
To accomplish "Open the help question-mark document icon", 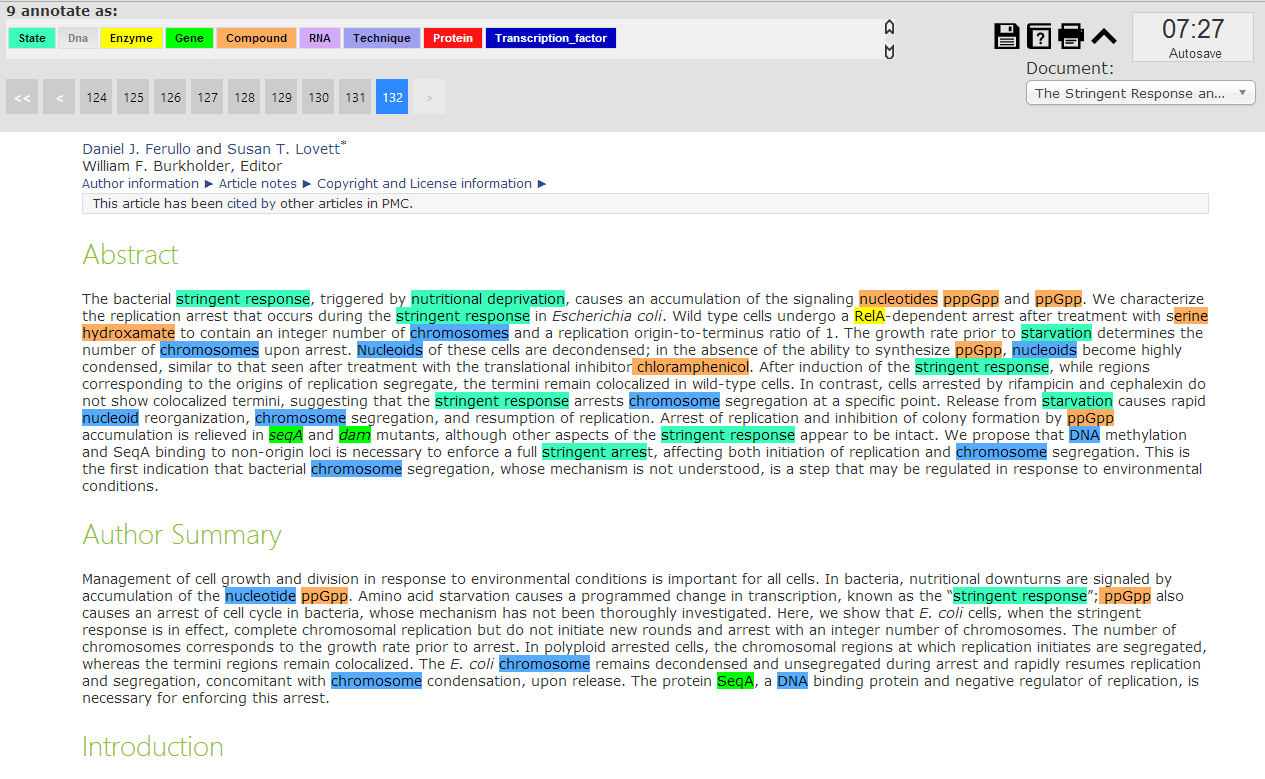I will [x=1039, y=36].
